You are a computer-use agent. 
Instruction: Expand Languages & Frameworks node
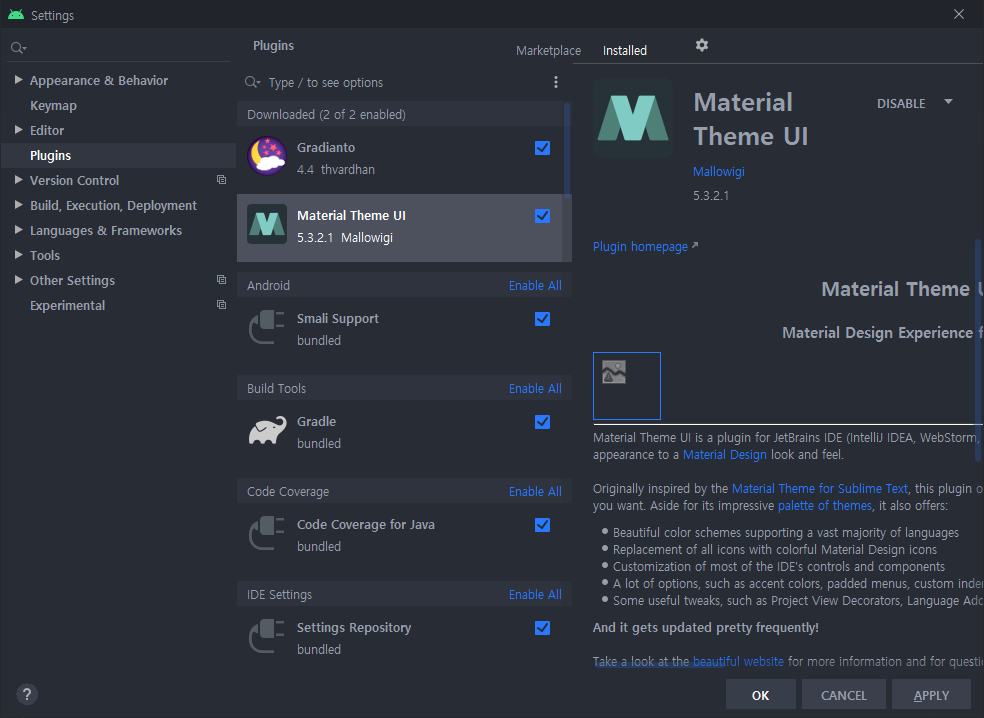click(x=18, y=230)
